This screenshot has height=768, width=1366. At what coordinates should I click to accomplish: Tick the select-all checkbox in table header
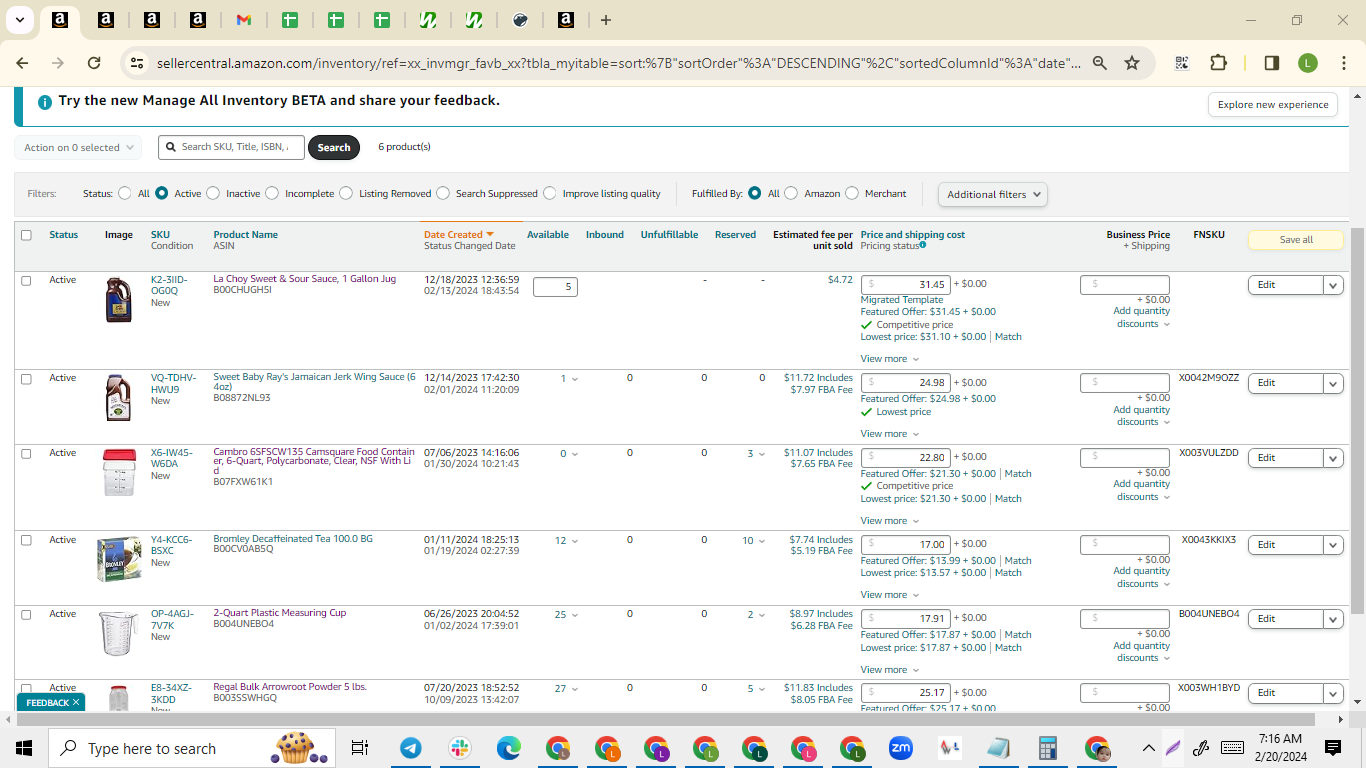[26, 235]
